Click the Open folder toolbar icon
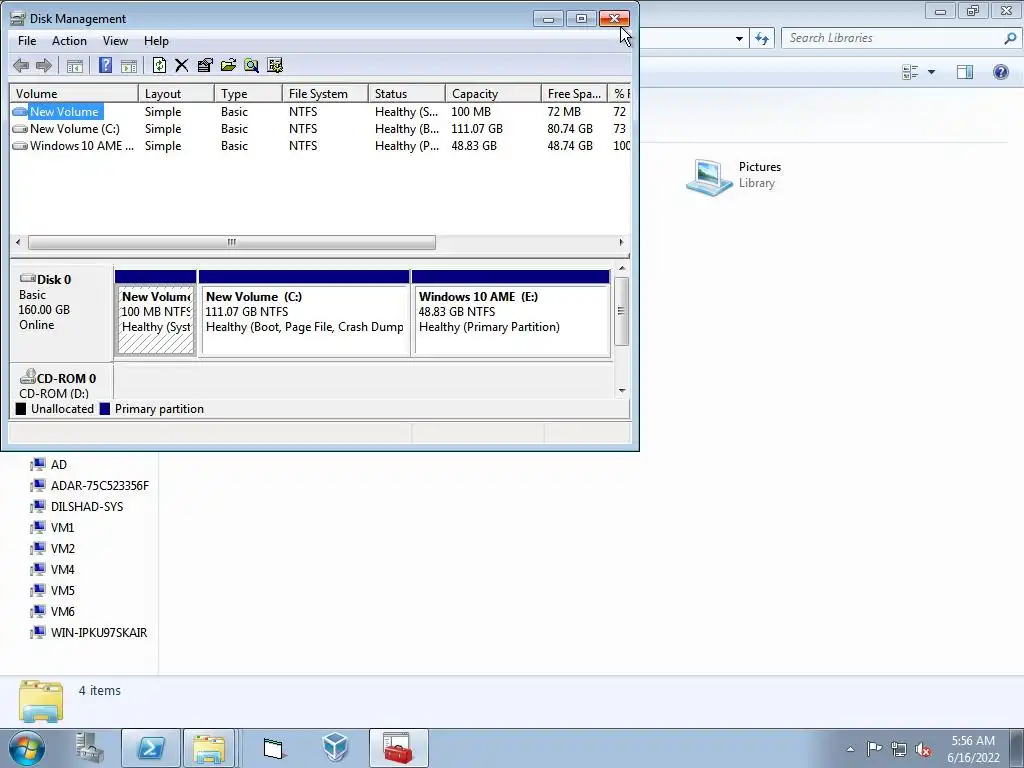The image size is (1024, 768). click(x=229, y=65)
